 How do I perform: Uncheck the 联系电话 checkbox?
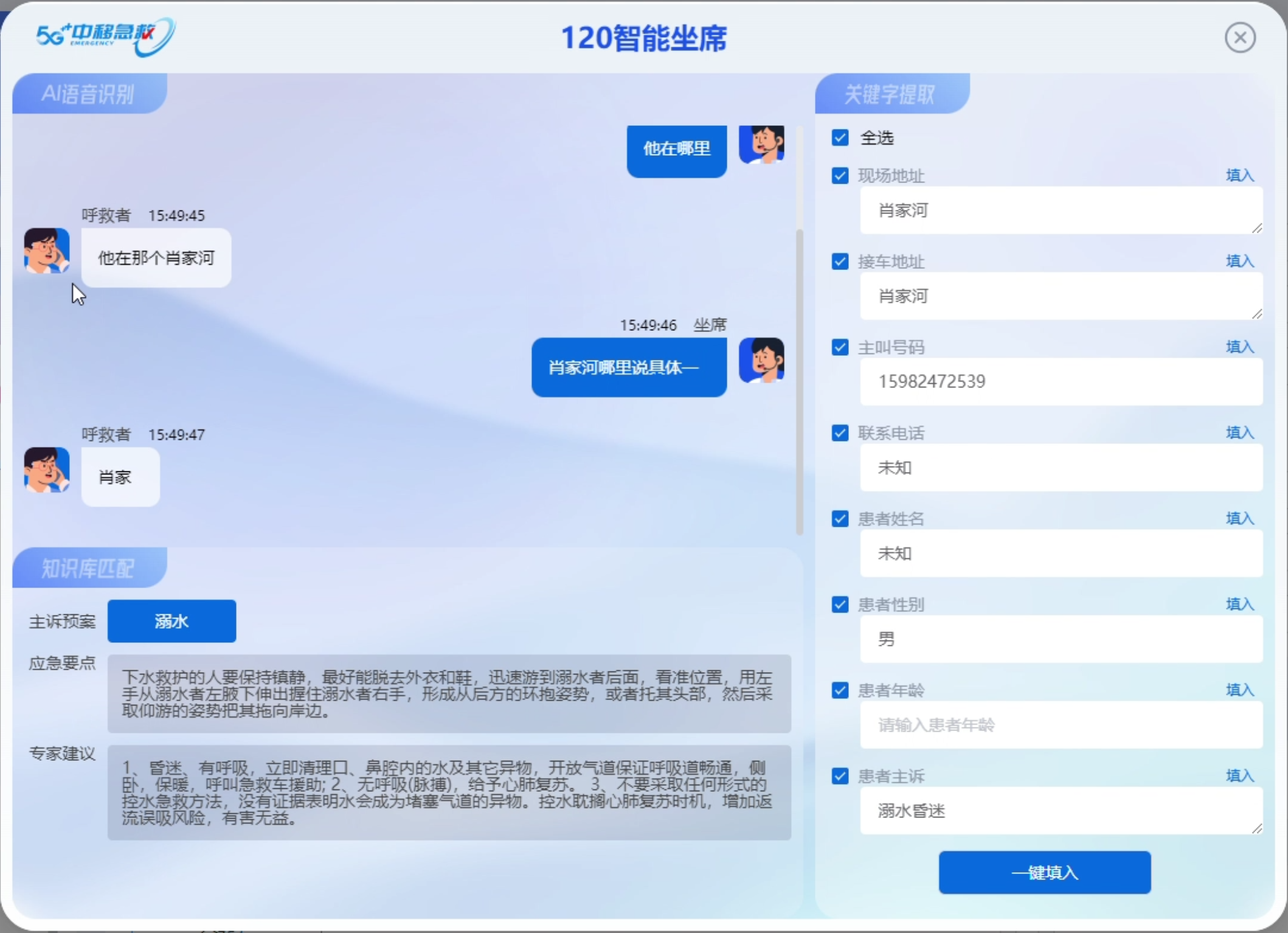pos(840,433)
